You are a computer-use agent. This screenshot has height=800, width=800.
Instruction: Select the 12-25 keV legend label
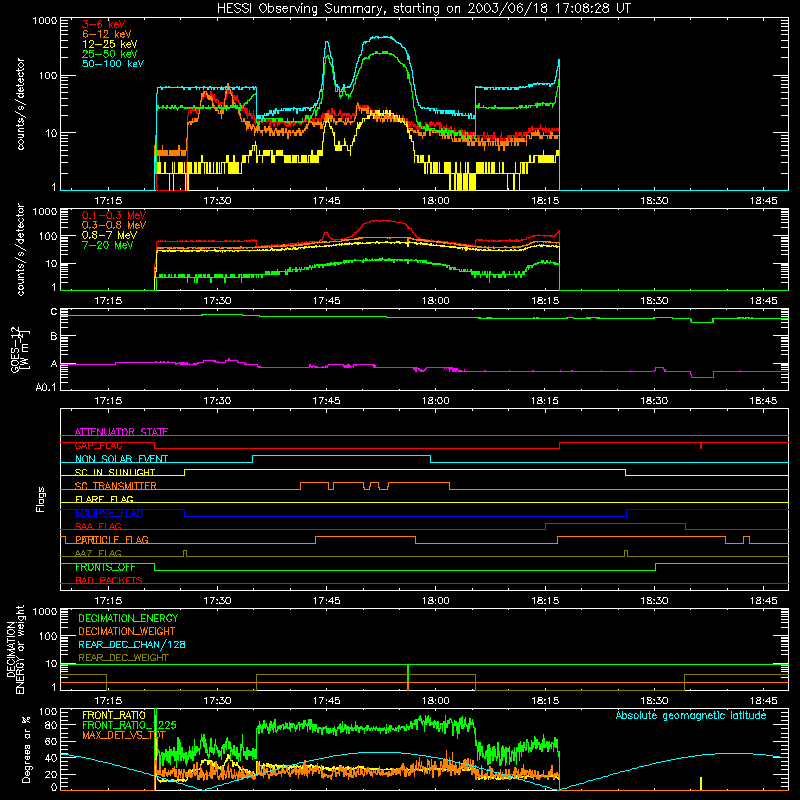[110, 44]
